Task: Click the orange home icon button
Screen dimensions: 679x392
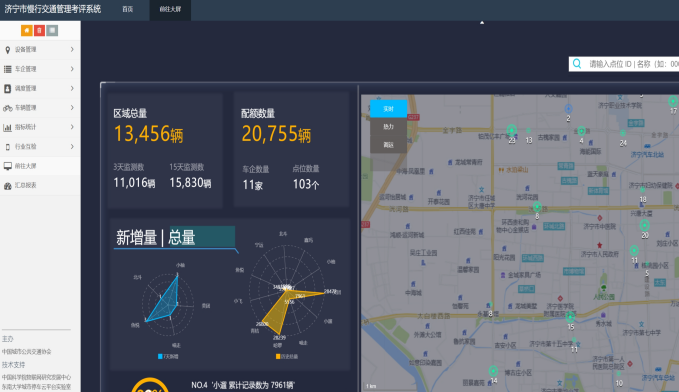Action: click(x=27, y=30)
